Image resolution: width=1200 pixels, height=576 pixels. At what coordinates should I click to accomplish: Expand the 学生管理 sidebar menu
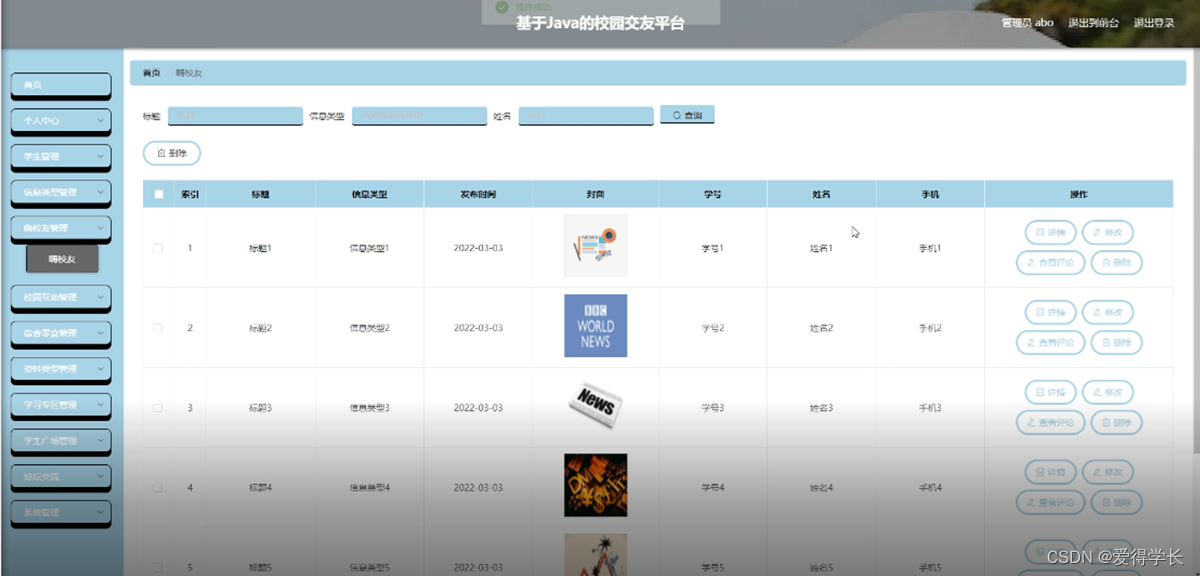(x=60, y=156)
